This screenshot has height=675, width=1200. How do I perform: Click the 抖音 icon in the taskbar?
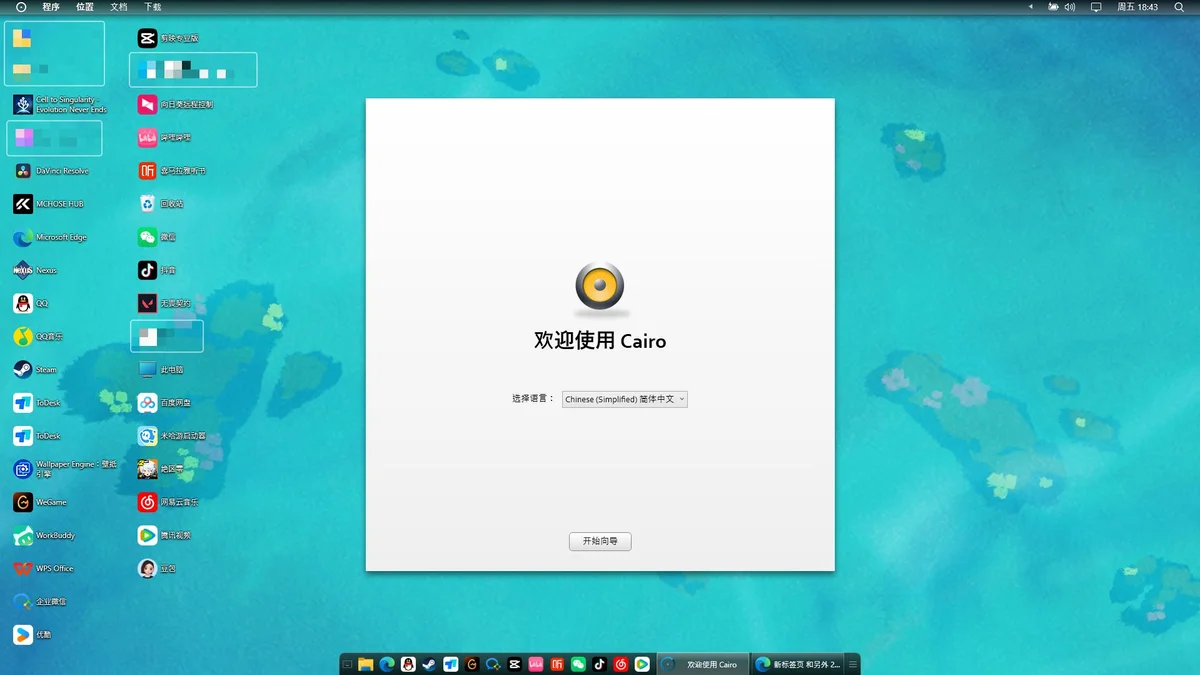pos(599,664)
